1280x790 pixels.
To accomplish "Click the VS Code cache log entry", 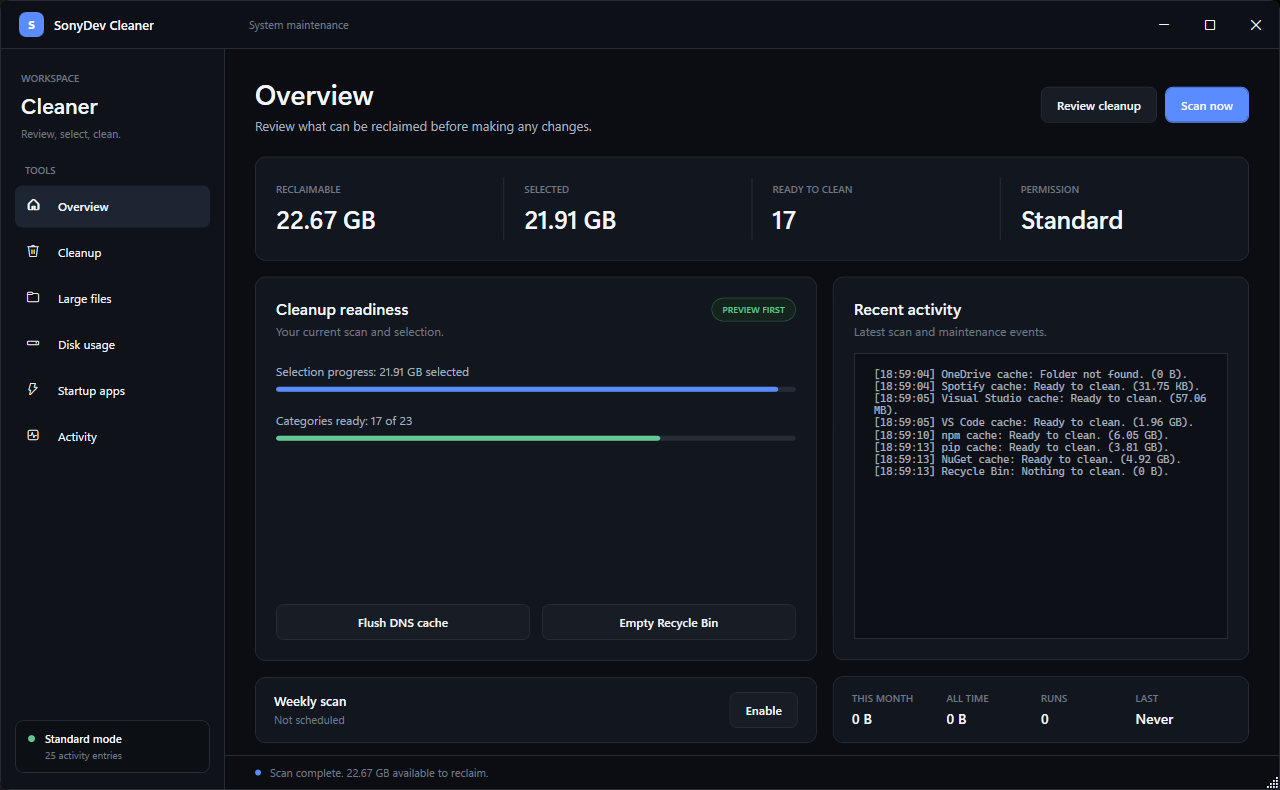I will [1033, 422].
